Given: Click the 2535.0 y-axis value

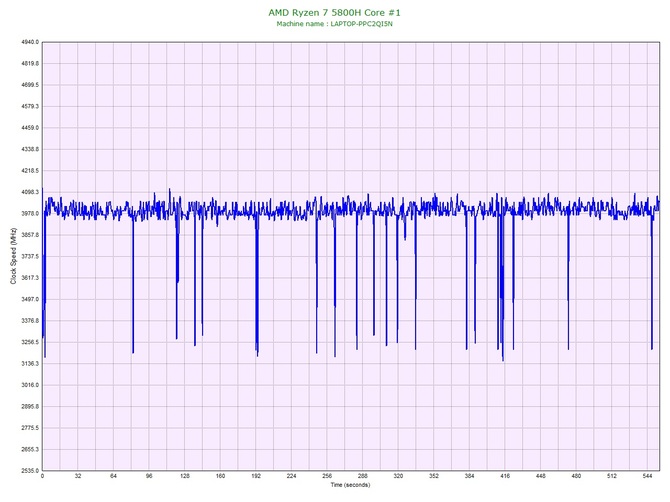Looking at the screenshot, I should coord(30,471).
